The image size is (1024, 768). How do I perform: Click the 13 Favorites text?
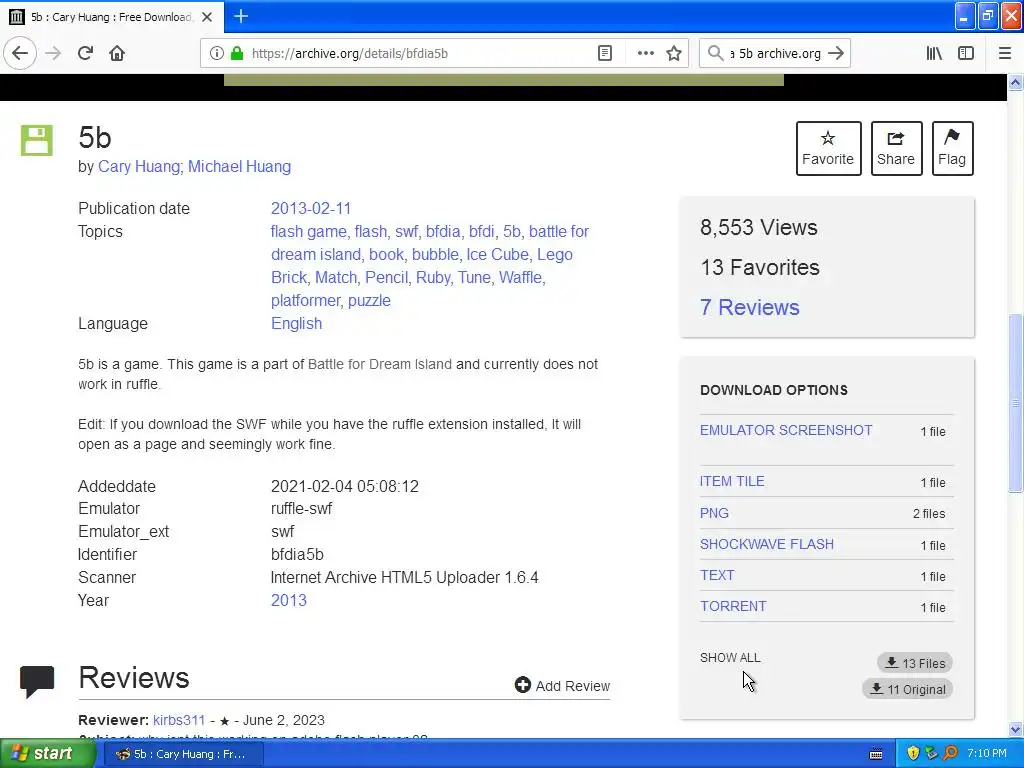760,267
